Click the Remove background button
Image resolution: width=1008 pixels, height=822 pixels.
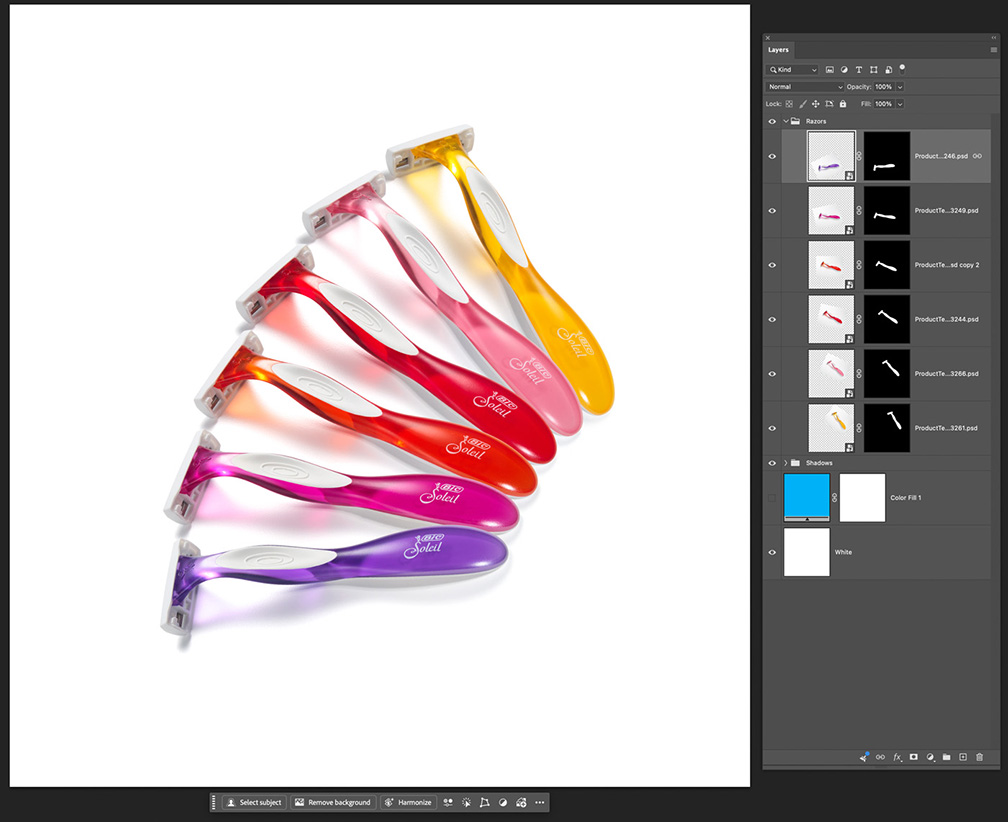332,802
